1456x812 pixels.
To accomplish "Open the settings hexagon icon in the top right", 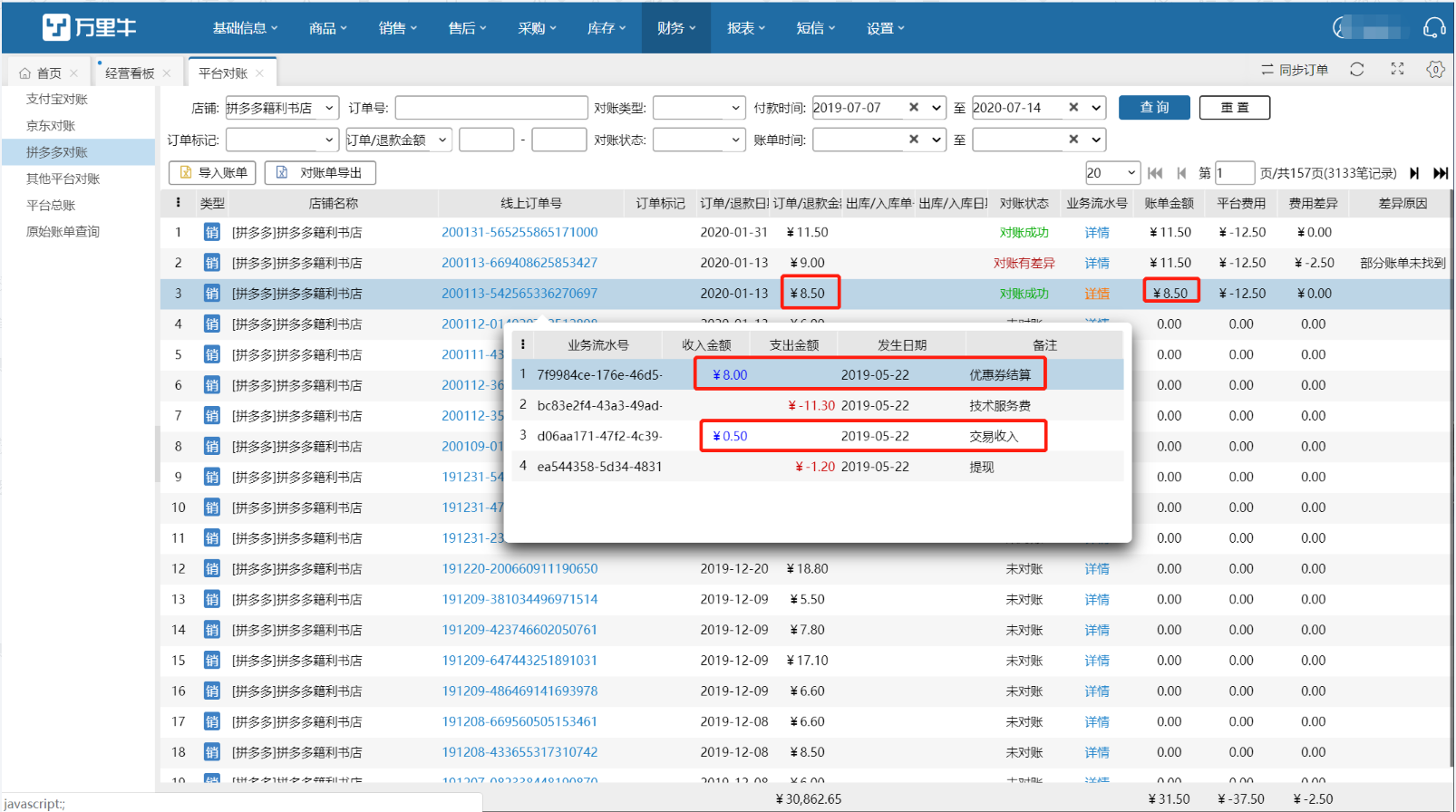I will point(1435,70).
